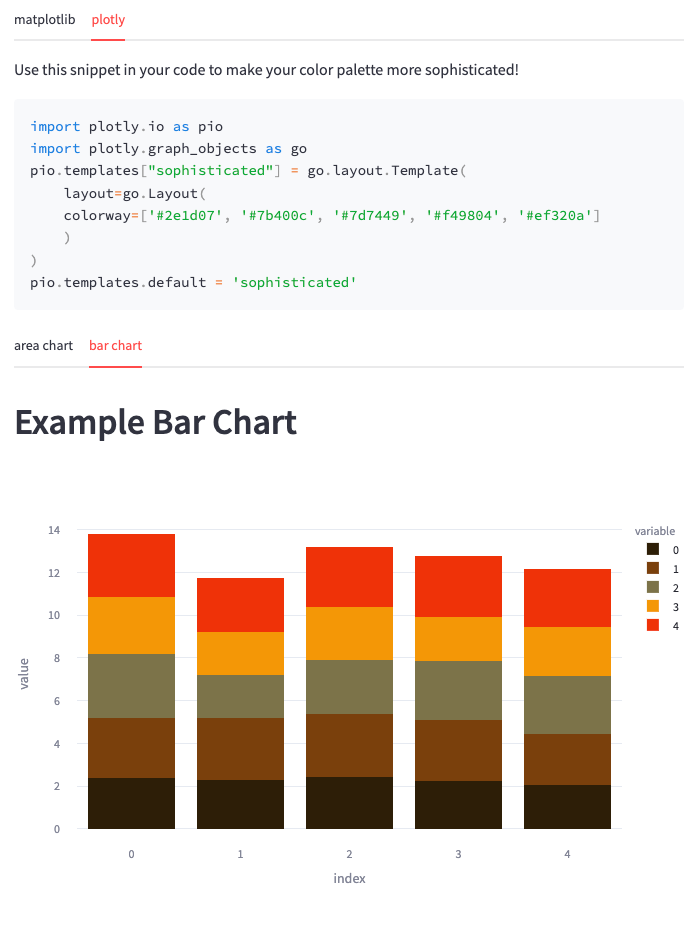Image resolution: width=698 pixels, height=928 pixels.
Task: Click the pio.templates.default assignment line
Action: (194, 282)
